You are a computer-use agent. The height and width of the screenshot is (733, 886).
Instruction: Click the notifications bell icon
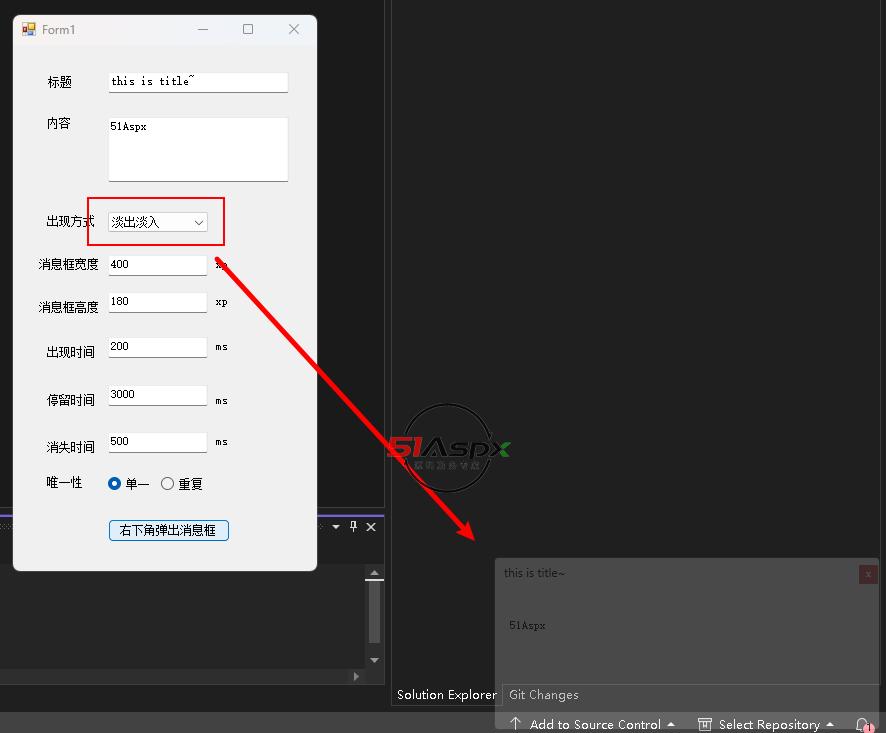point(863,724)
